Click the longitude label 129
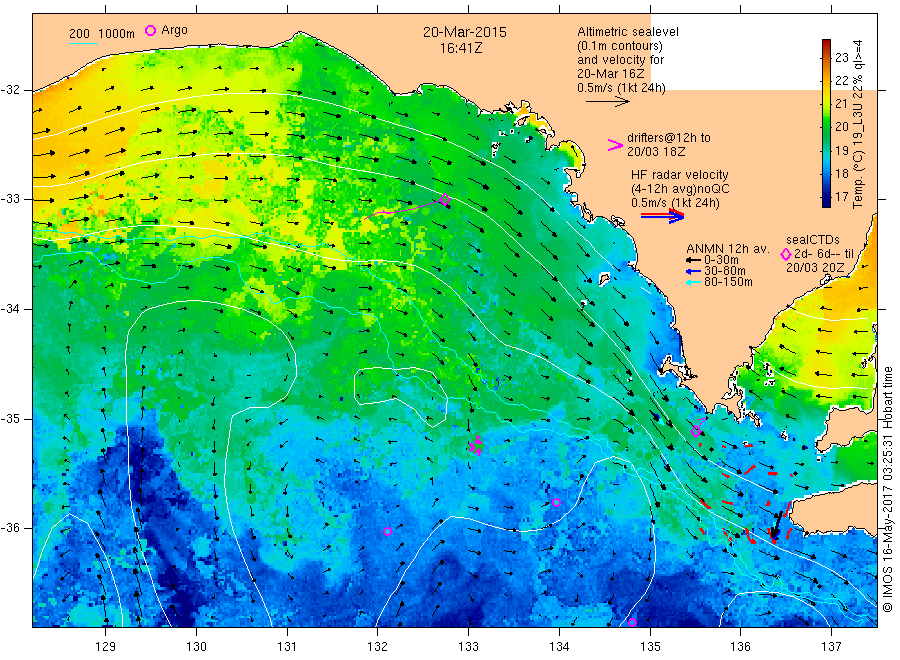The image size is (900, 660). tap(106, 647)
